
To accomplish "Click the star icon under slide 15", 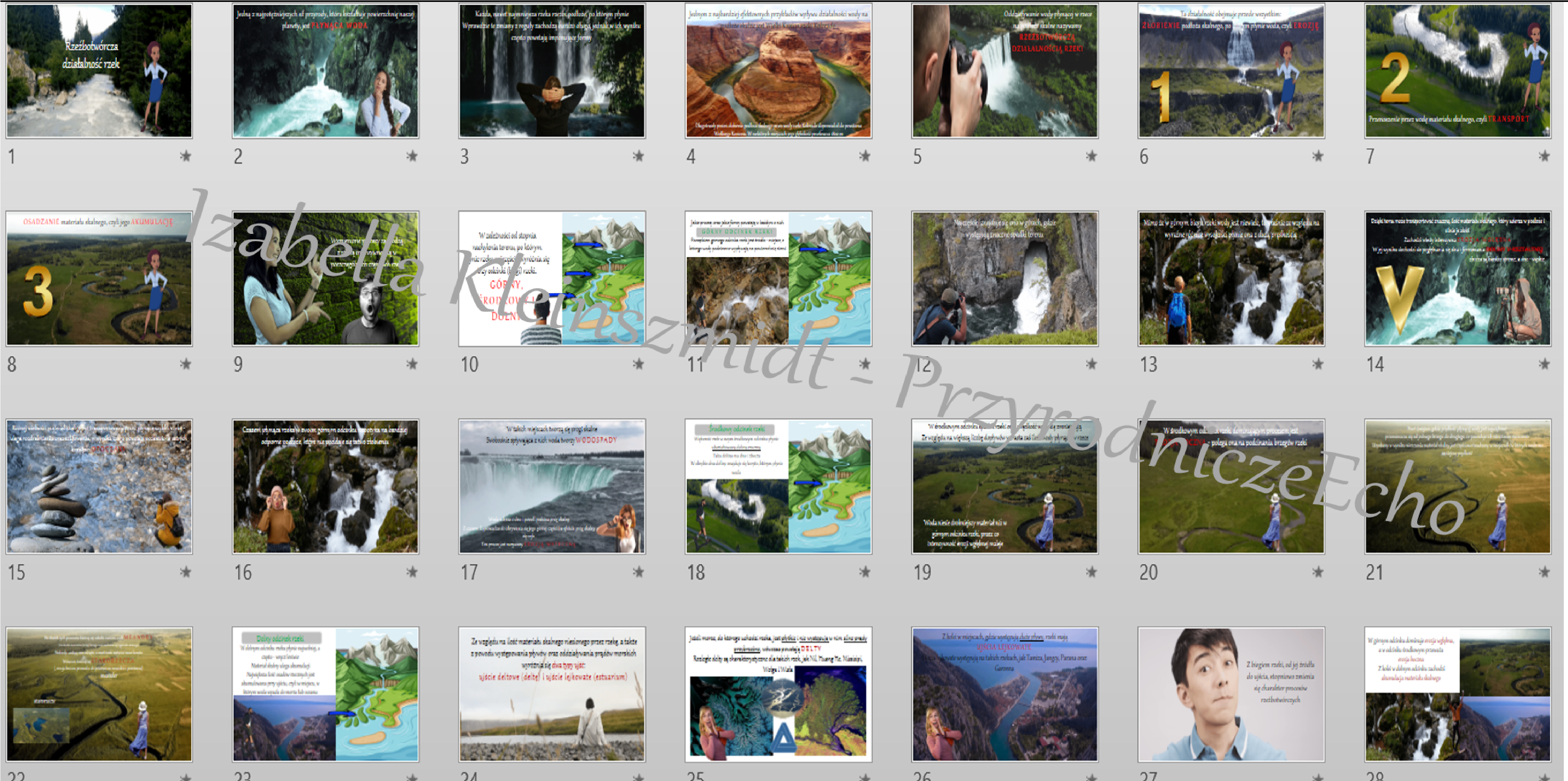I will (186, 572).
